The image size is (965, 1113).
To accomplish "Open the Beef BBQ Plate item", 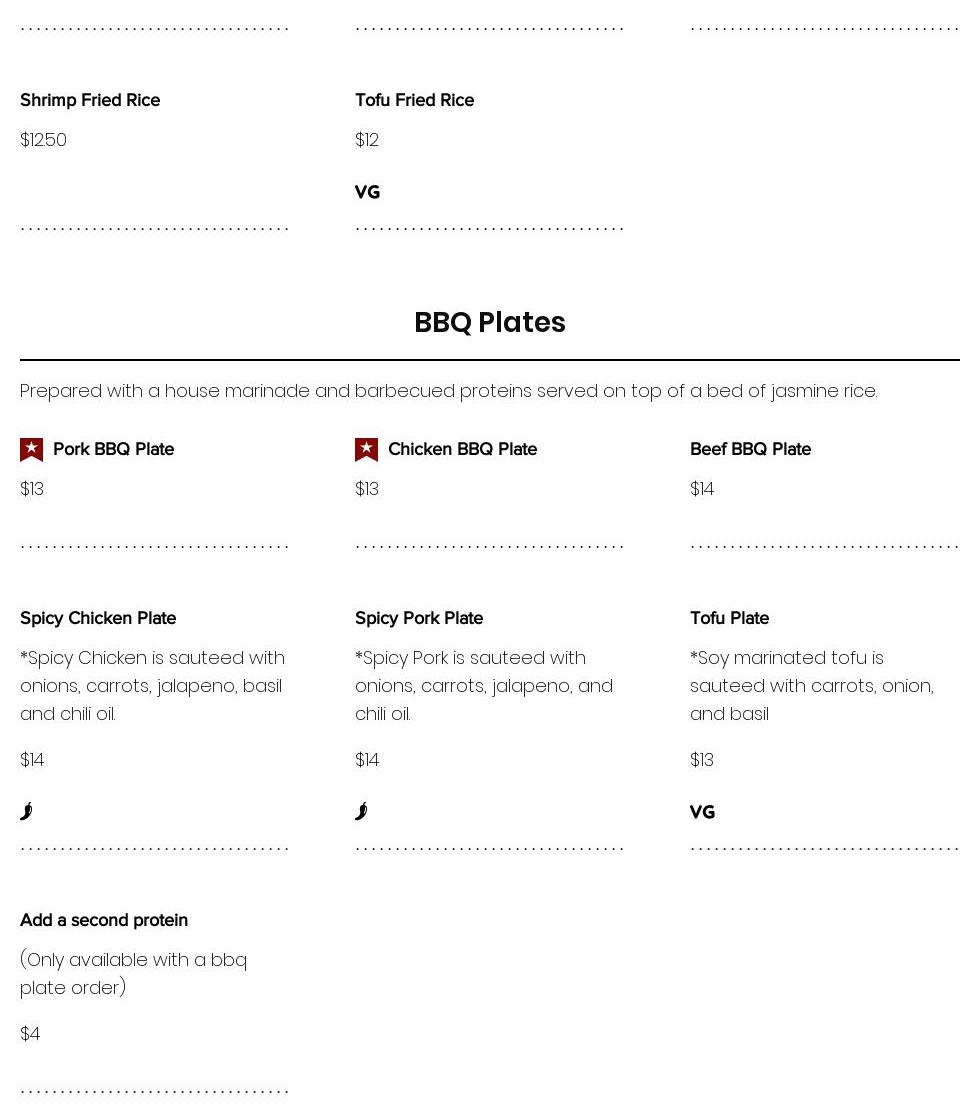I will point(750,449).
